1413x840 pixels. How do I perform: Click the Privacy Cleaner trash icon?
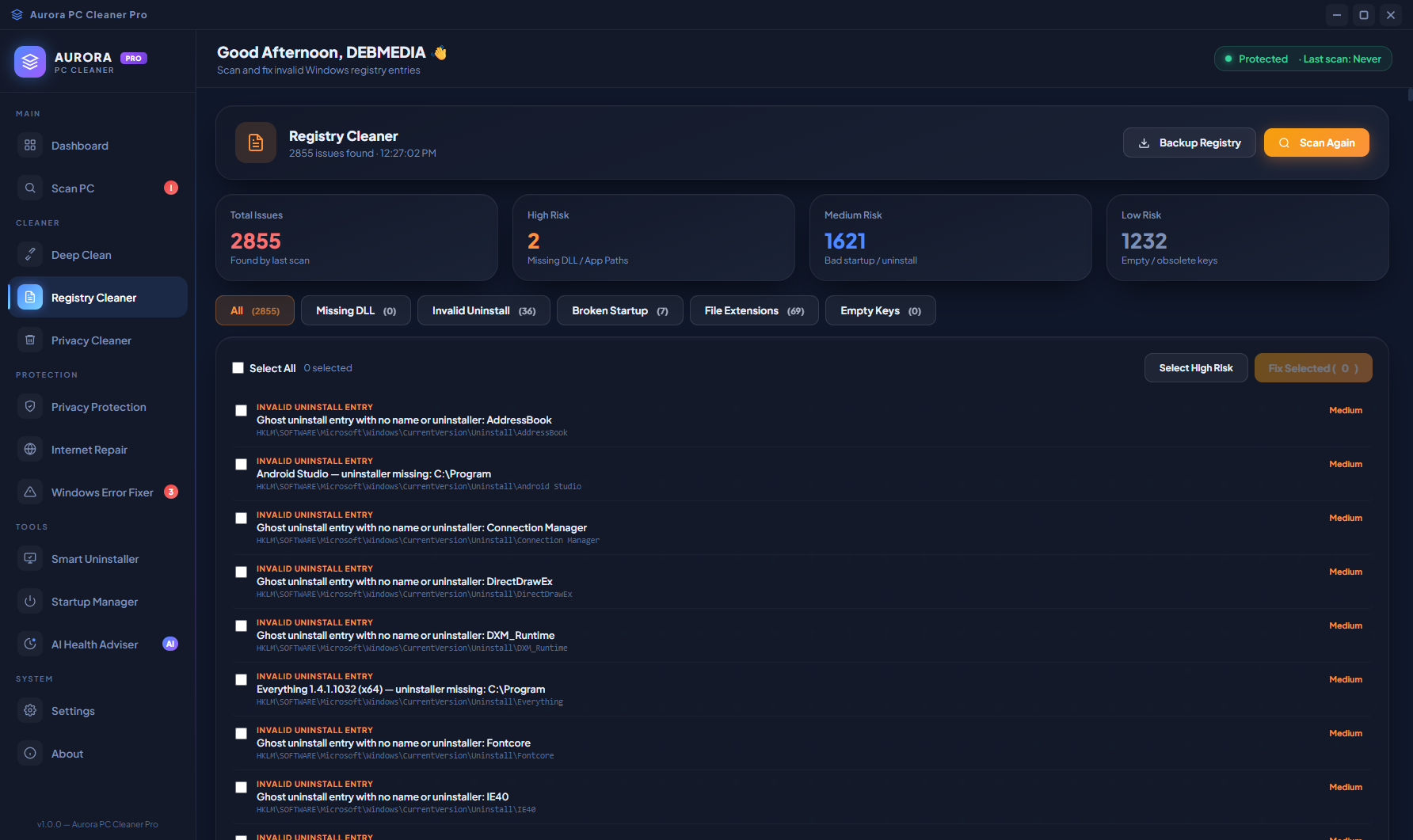pyautogui.click(x=30, y=340)
